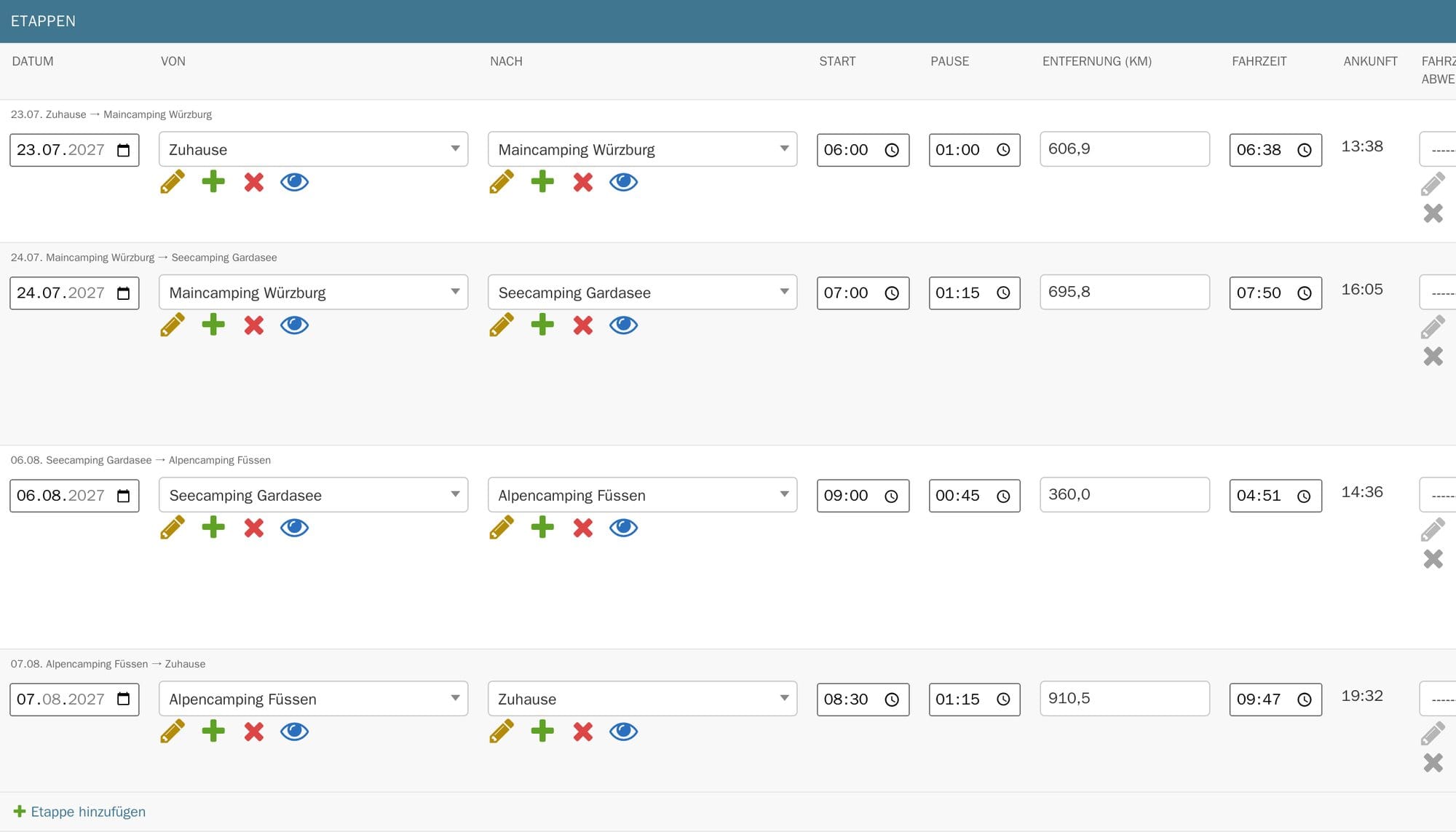Screen dimensions: 1456x832
Task: Remove Zuhause origin with the red X in the 23.07. row
Action: [254, 182]
